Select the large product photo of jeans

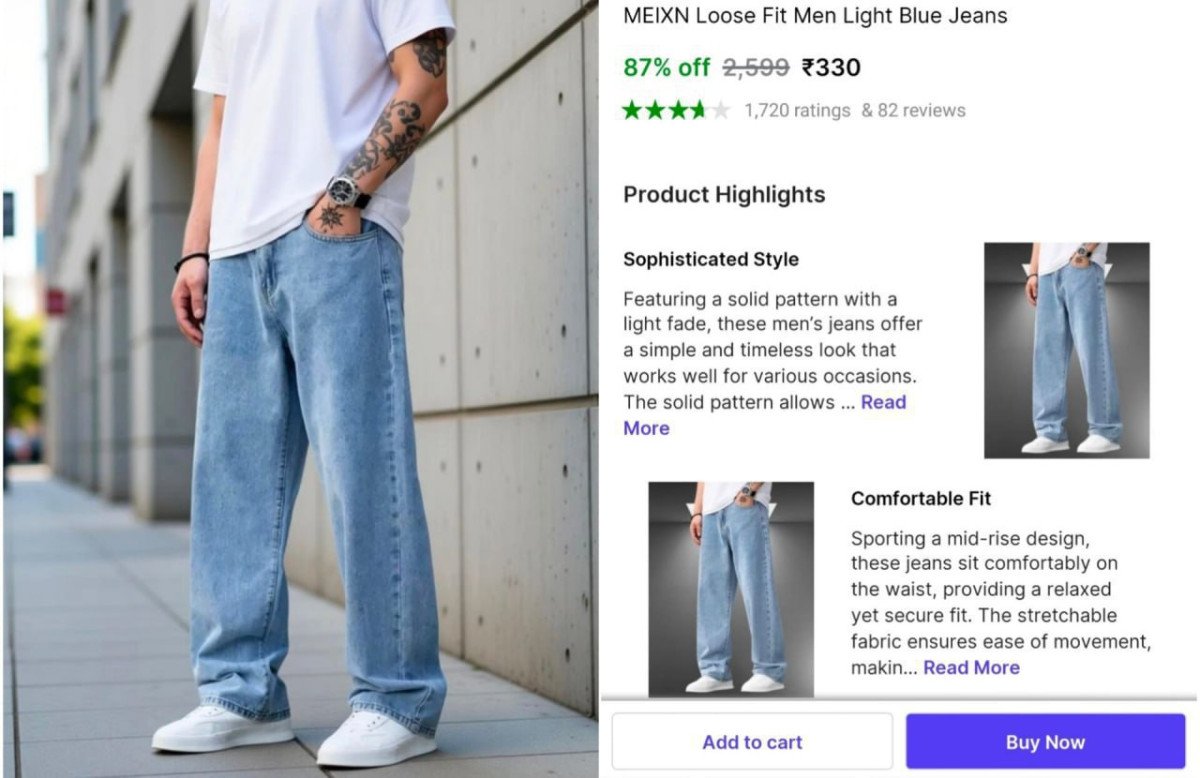click(300, 389)
